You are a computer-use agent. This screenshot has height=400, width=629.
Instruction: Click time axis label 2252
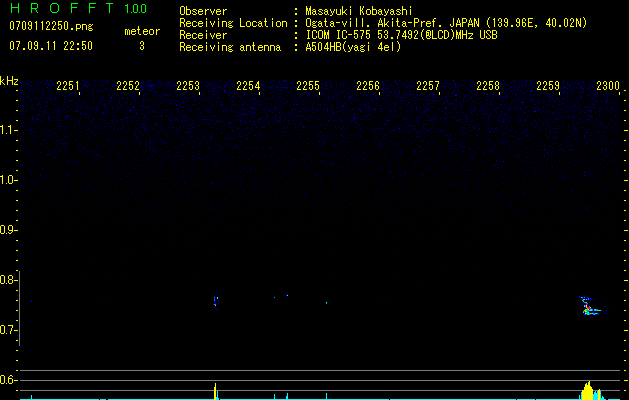point(128,86)
